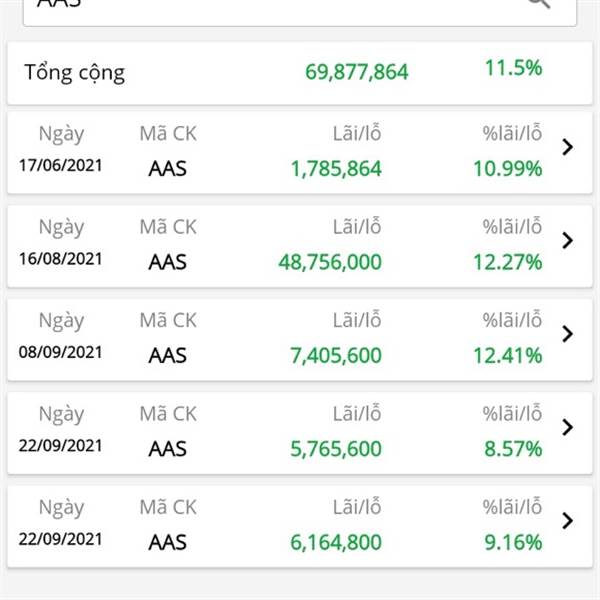This screenshot has width=600, height=600.
Task: Open the 6,164,800 profit entry
Action: pos(336,542)
